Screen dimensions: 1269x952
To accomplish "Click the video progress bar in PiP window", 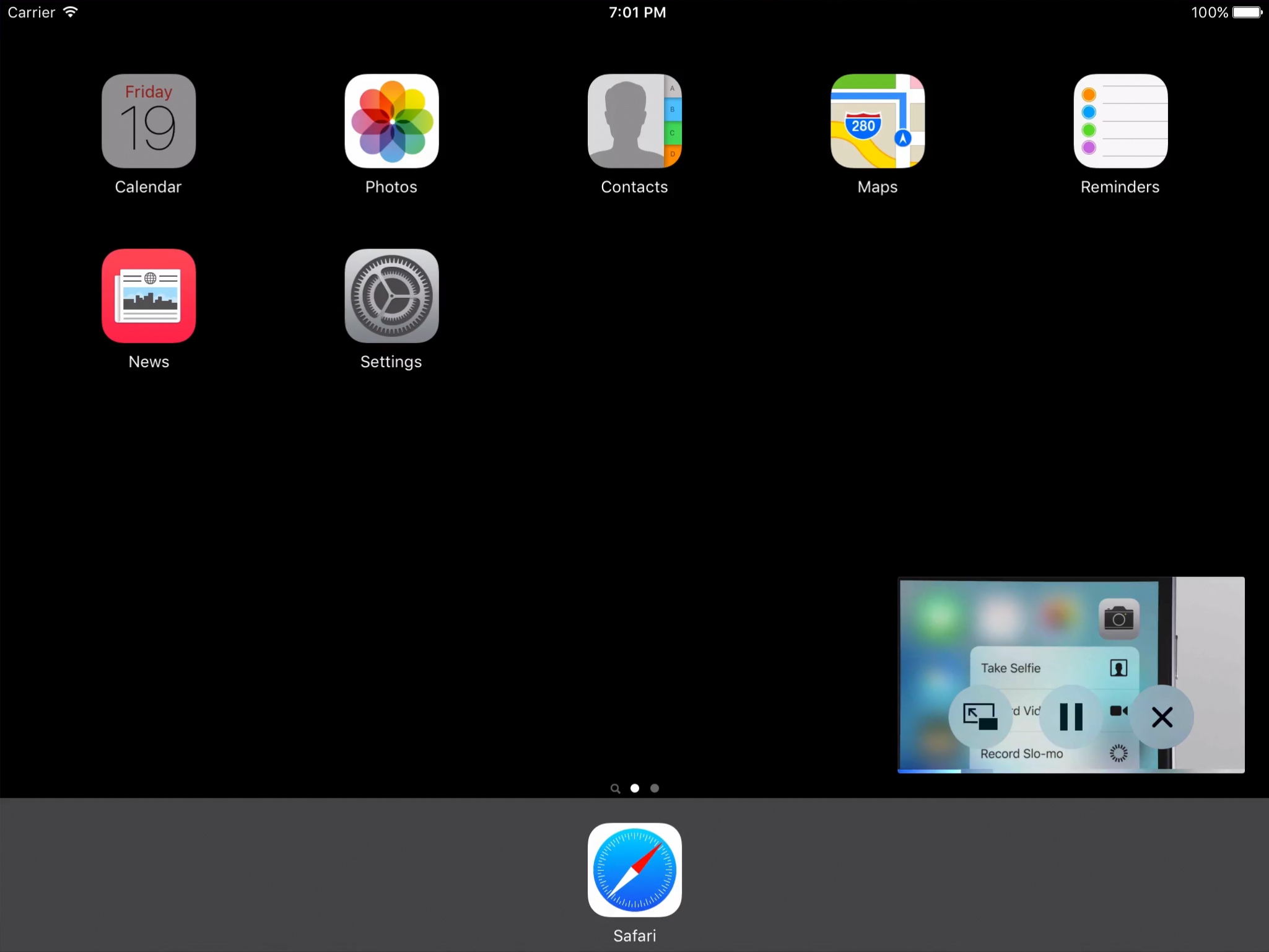I will pyautogui.click(x=1071, y=771).
